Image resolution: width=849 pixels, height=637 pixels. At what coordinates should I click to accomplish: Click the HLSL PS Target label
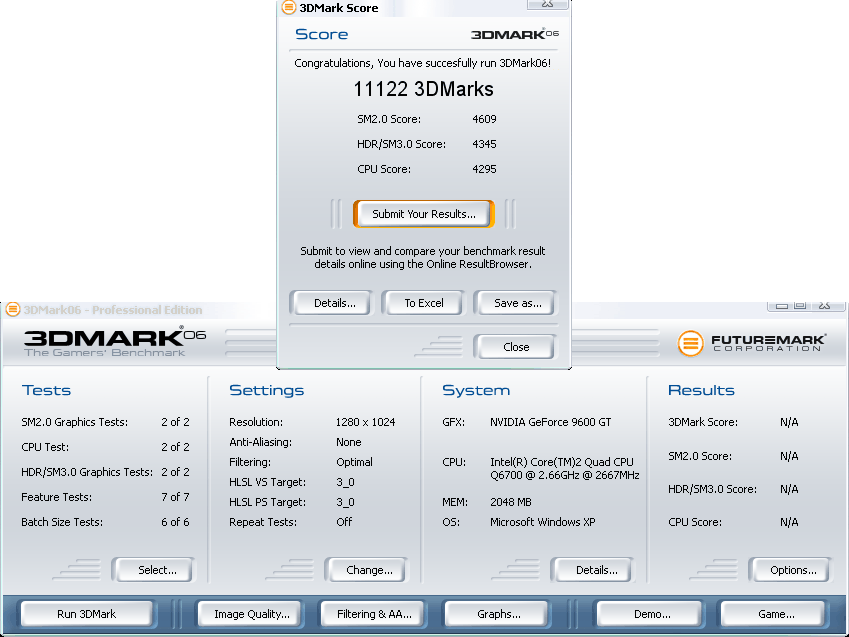[x=267, y=502]
